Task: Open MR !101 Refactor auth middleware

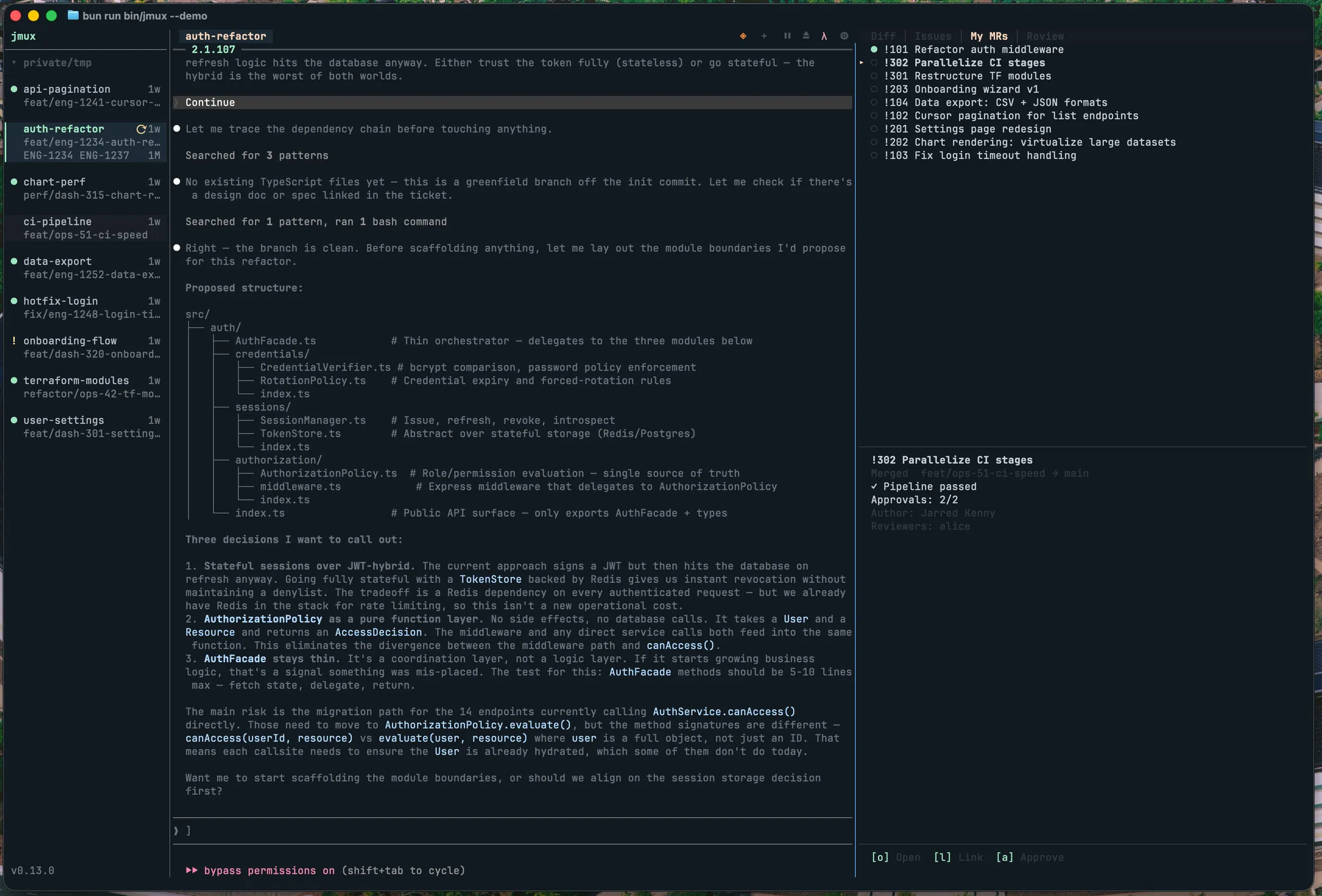Action: [x=973, y=49]
